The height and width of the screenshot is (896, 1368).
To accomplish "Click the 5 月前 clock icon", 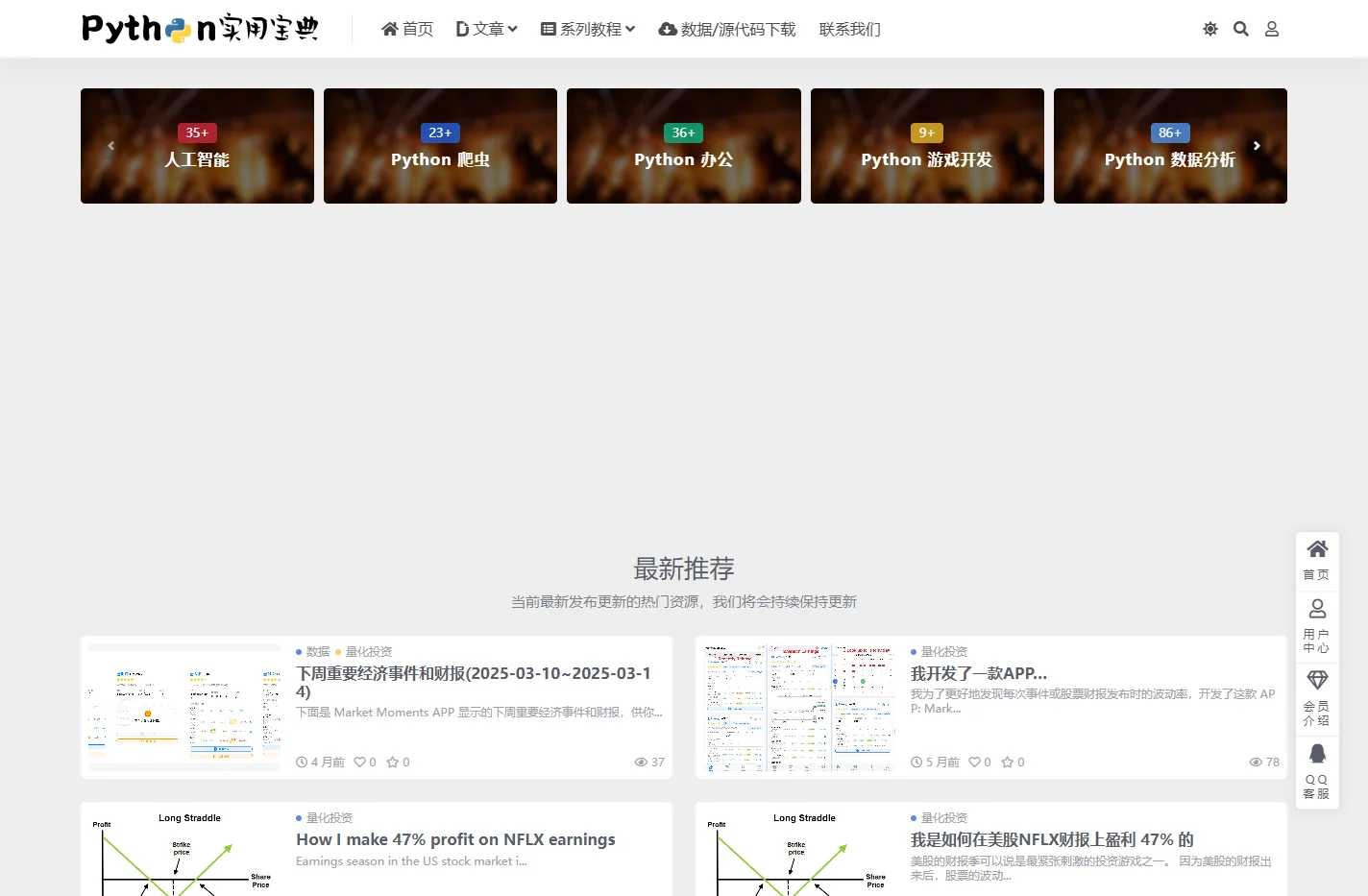I will pyautogui.click(x=916, y=762).
